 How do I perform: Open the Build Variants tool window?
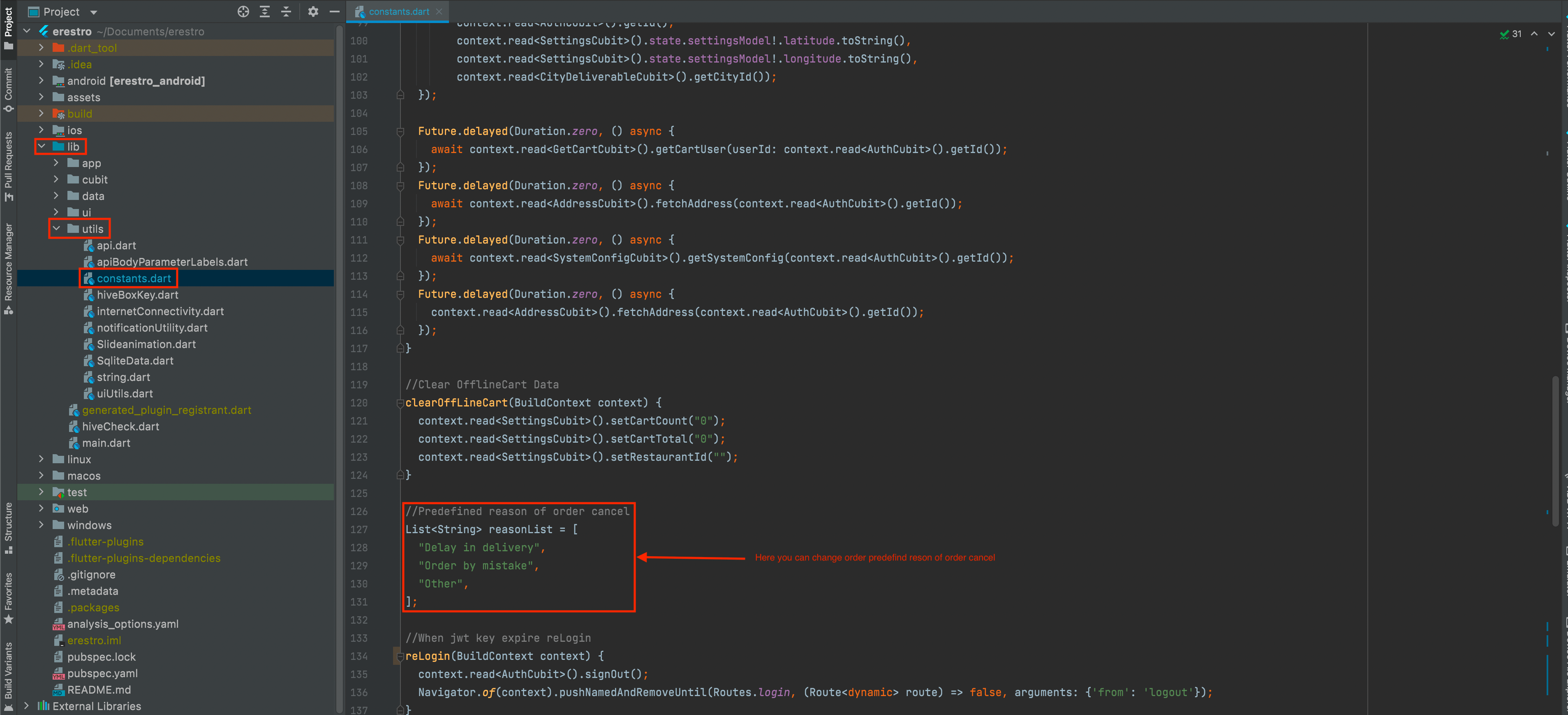click(8, 676)
